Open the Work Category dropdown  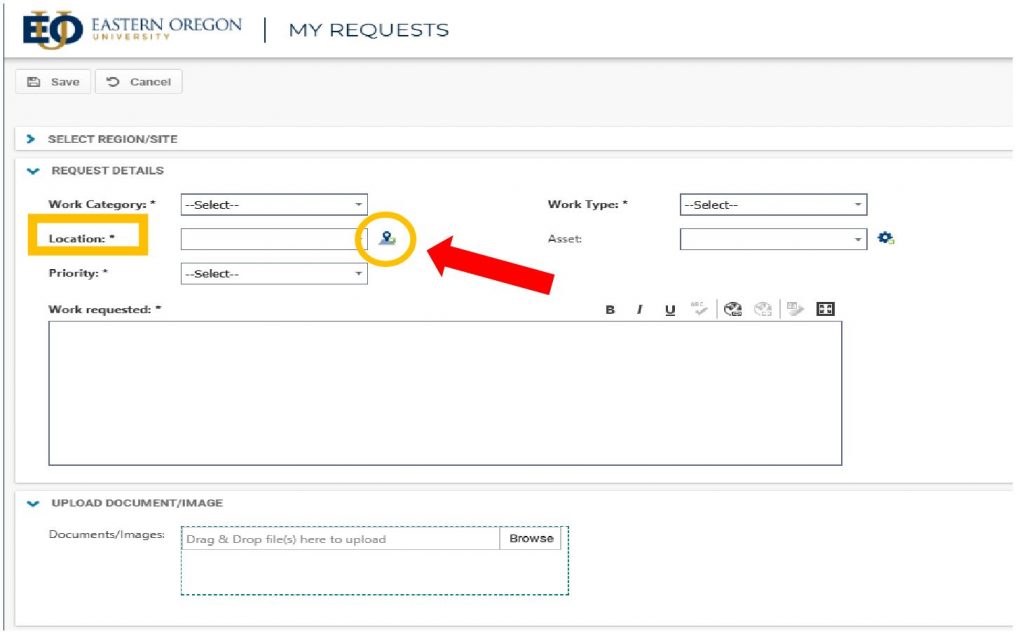click(273, 205)
